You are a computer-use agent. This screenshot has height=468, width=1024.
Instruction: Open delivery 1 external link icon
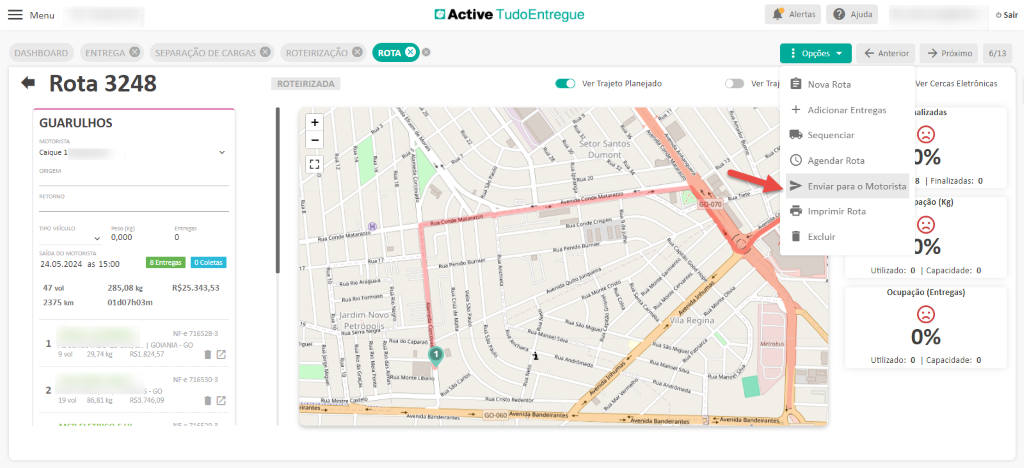point(221,354)
